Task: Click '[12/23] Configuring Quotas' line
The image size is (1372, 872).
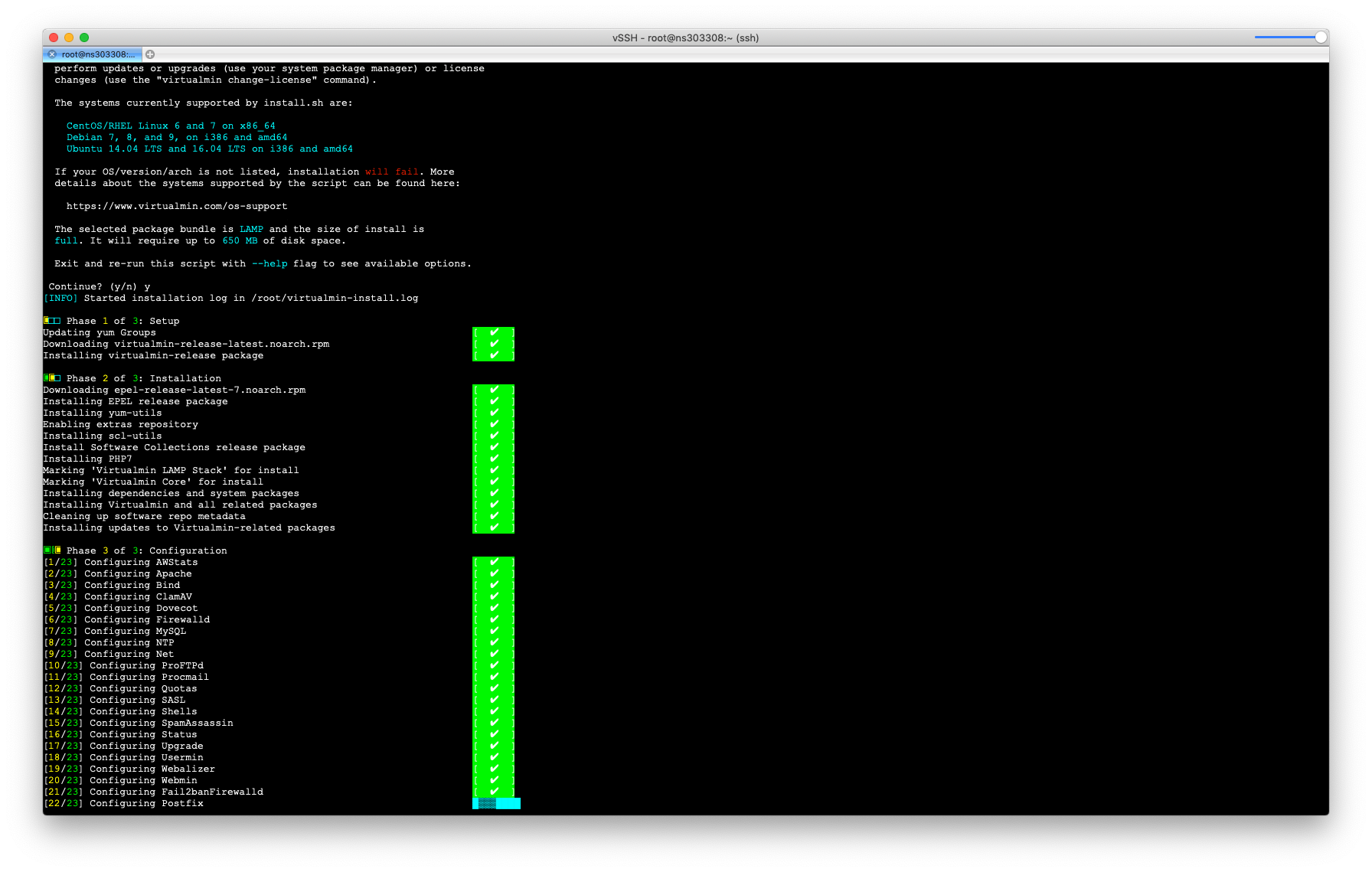Action: tap(121, 688)
